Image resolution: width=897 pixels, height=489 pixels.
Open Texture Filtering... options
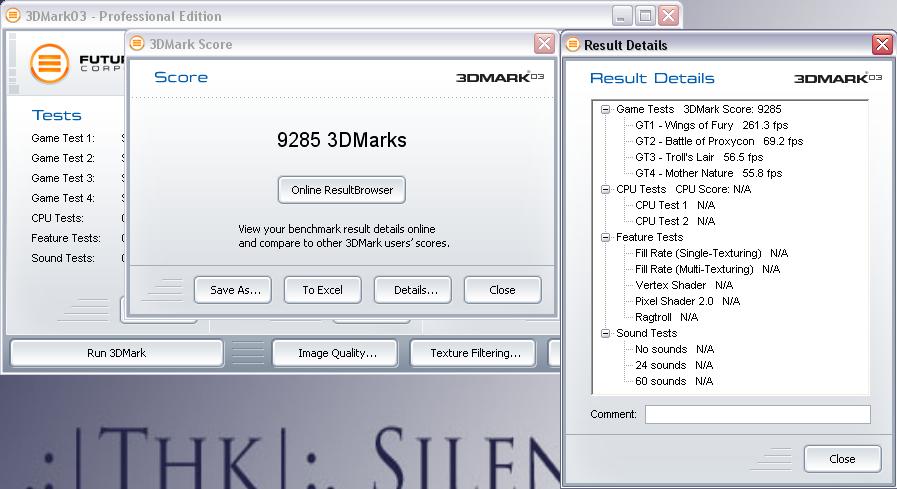[473, 353]
